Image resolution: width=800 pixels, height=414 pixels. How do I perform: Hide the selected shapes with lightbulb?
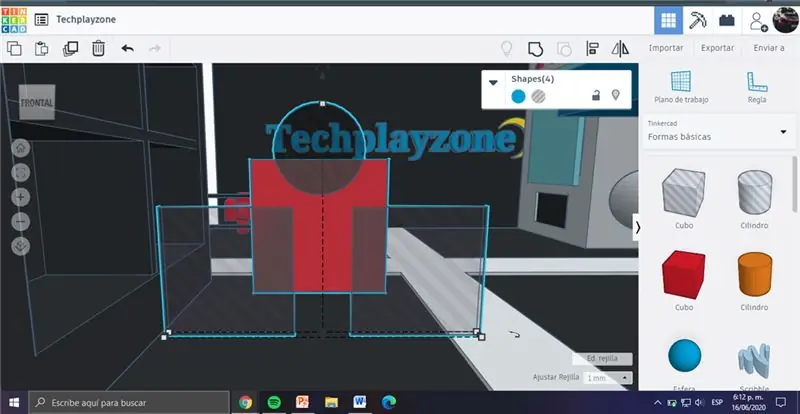coord(616,95)
